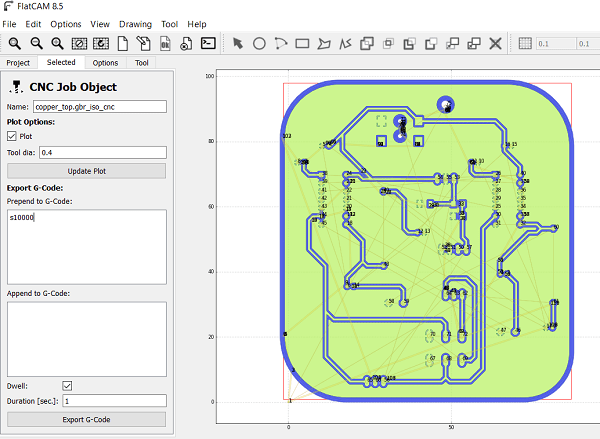The width and height of the screenshot is (600, 439).
Task: Switch to the Selected tab
Action: click(x=61, y=62)
